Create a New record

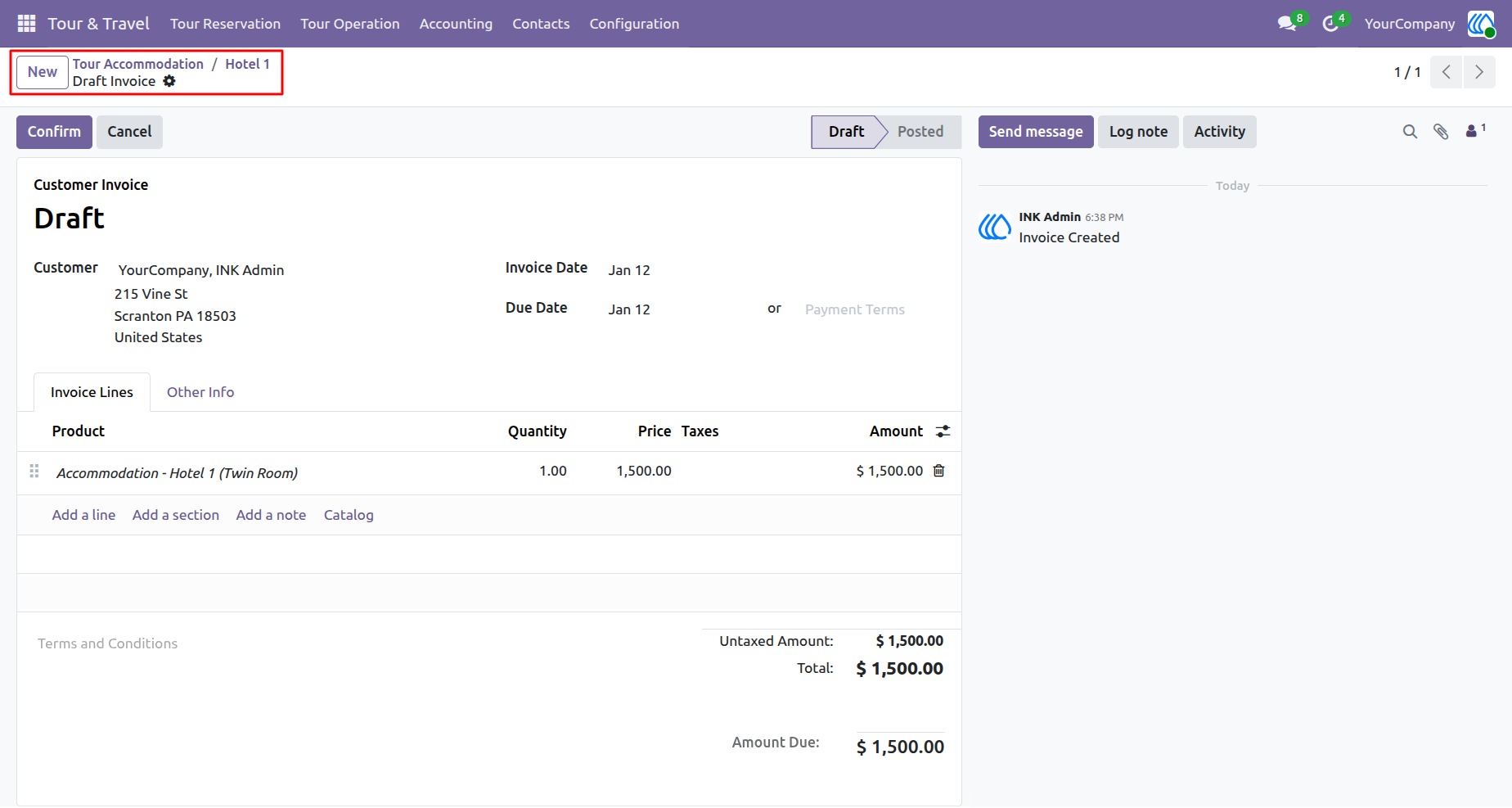[43, 72]
